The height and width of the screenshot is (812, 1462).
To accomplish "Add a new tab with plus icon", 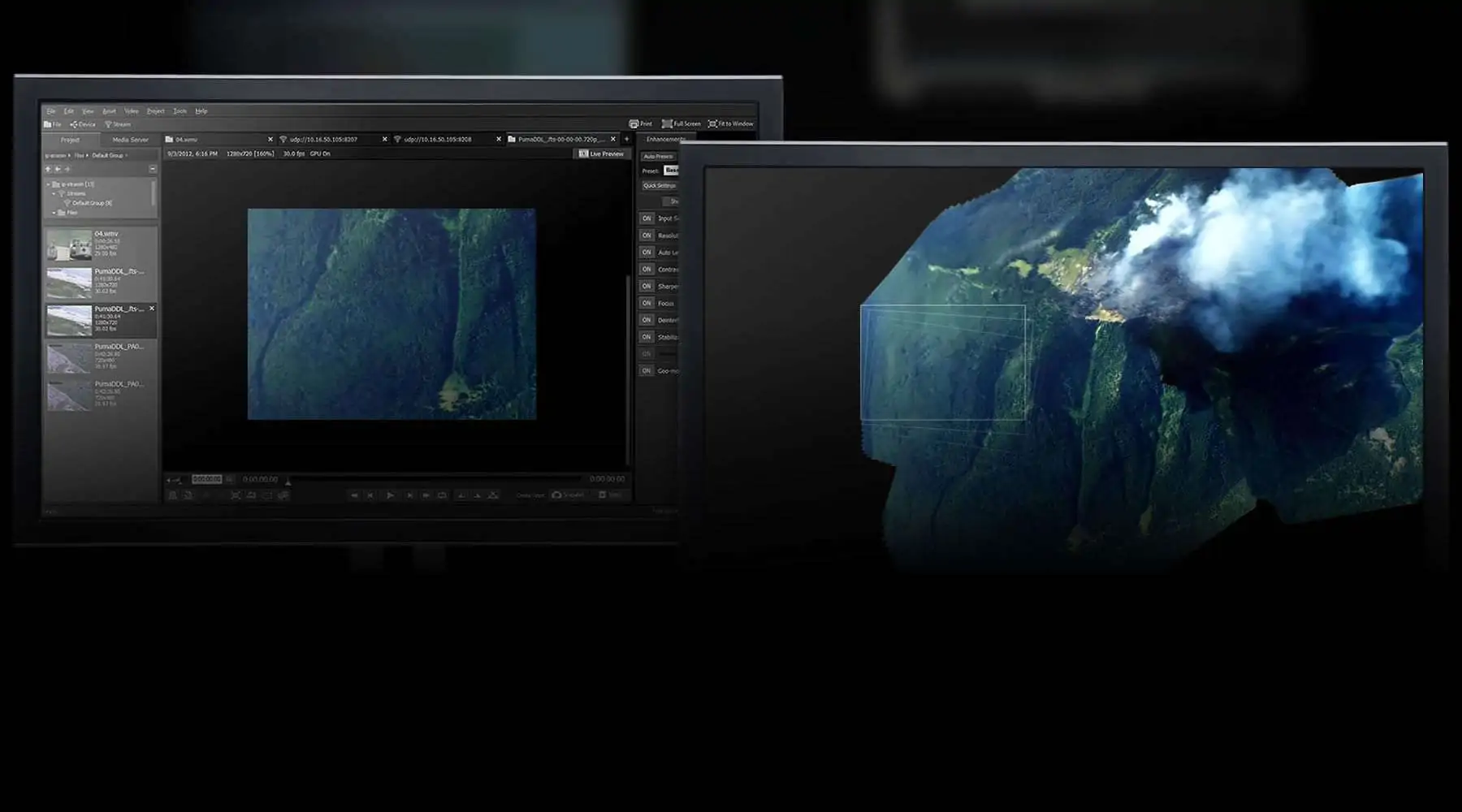I will (626, 139).
